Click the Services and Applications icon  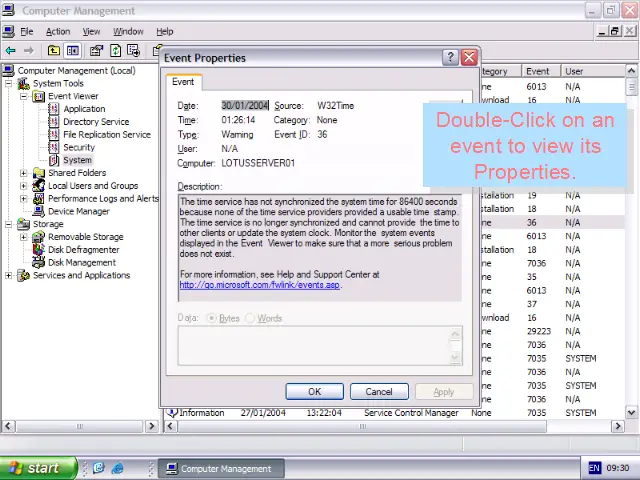click(x=24, y=275)
